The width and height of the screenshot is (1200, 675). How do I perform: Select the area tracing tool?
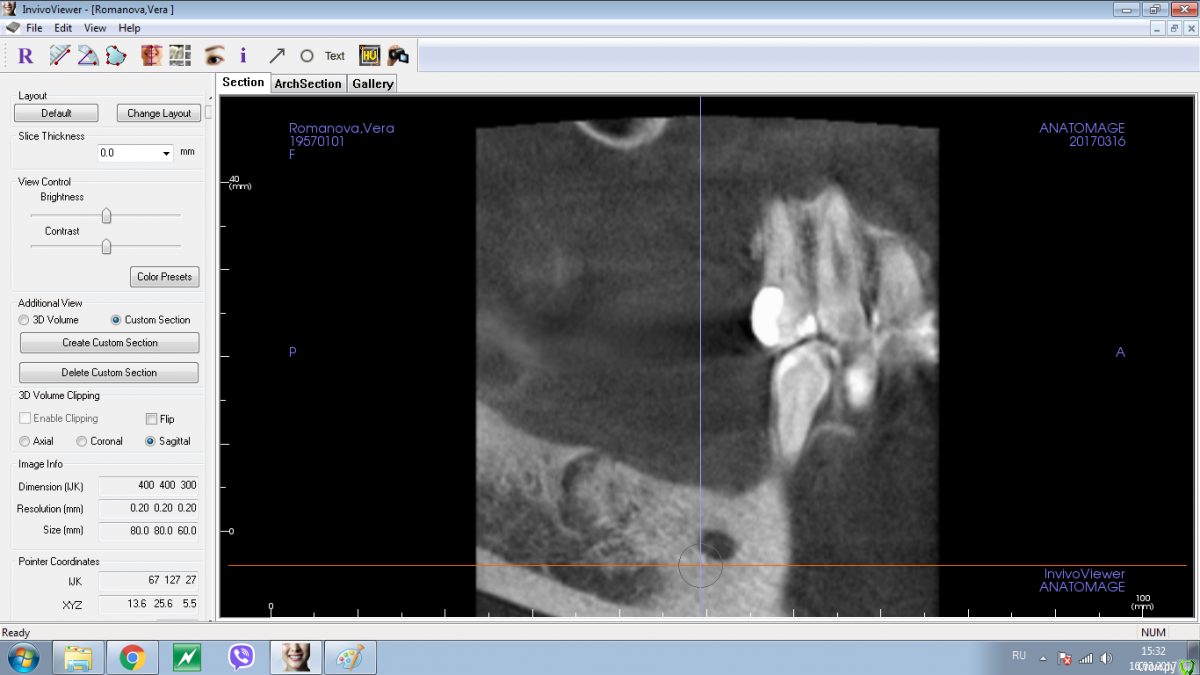114,55
